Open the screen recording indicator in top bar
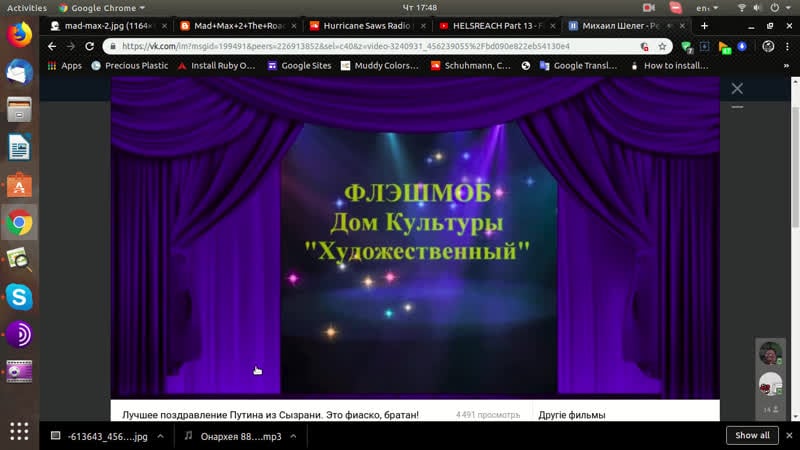This screenshot has width=800, height=450. click(x=648, y=8)
